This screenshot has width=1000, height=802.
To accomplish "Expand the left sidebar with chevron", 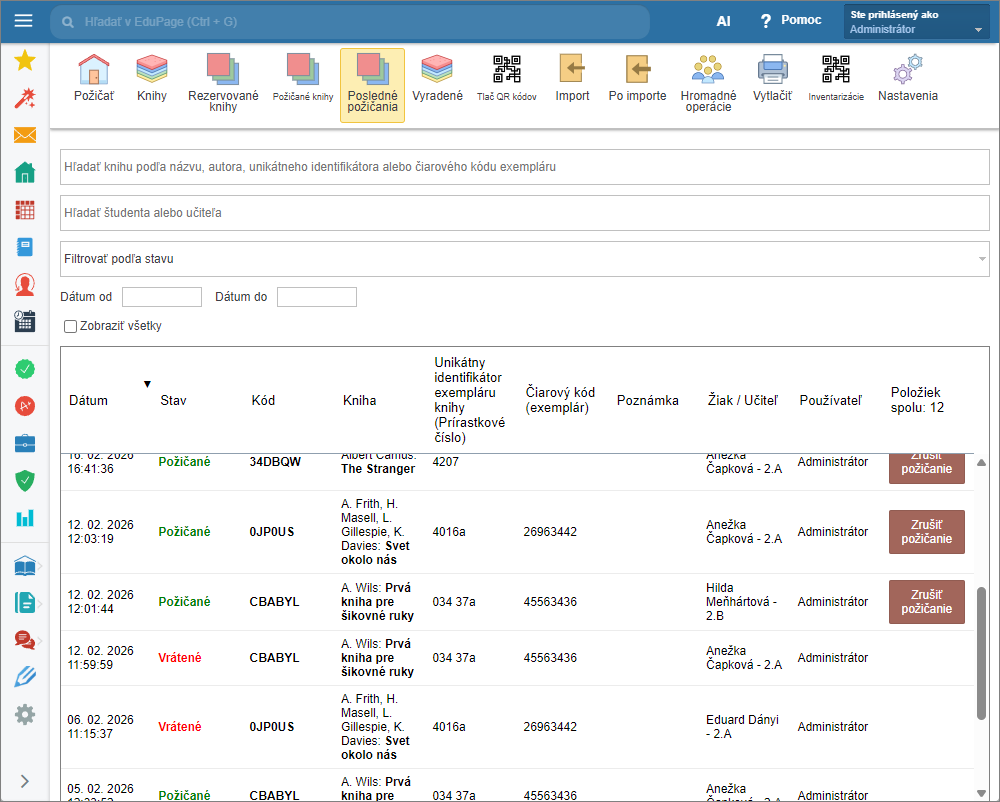I will pyautogui.click(x=25, y=781).
